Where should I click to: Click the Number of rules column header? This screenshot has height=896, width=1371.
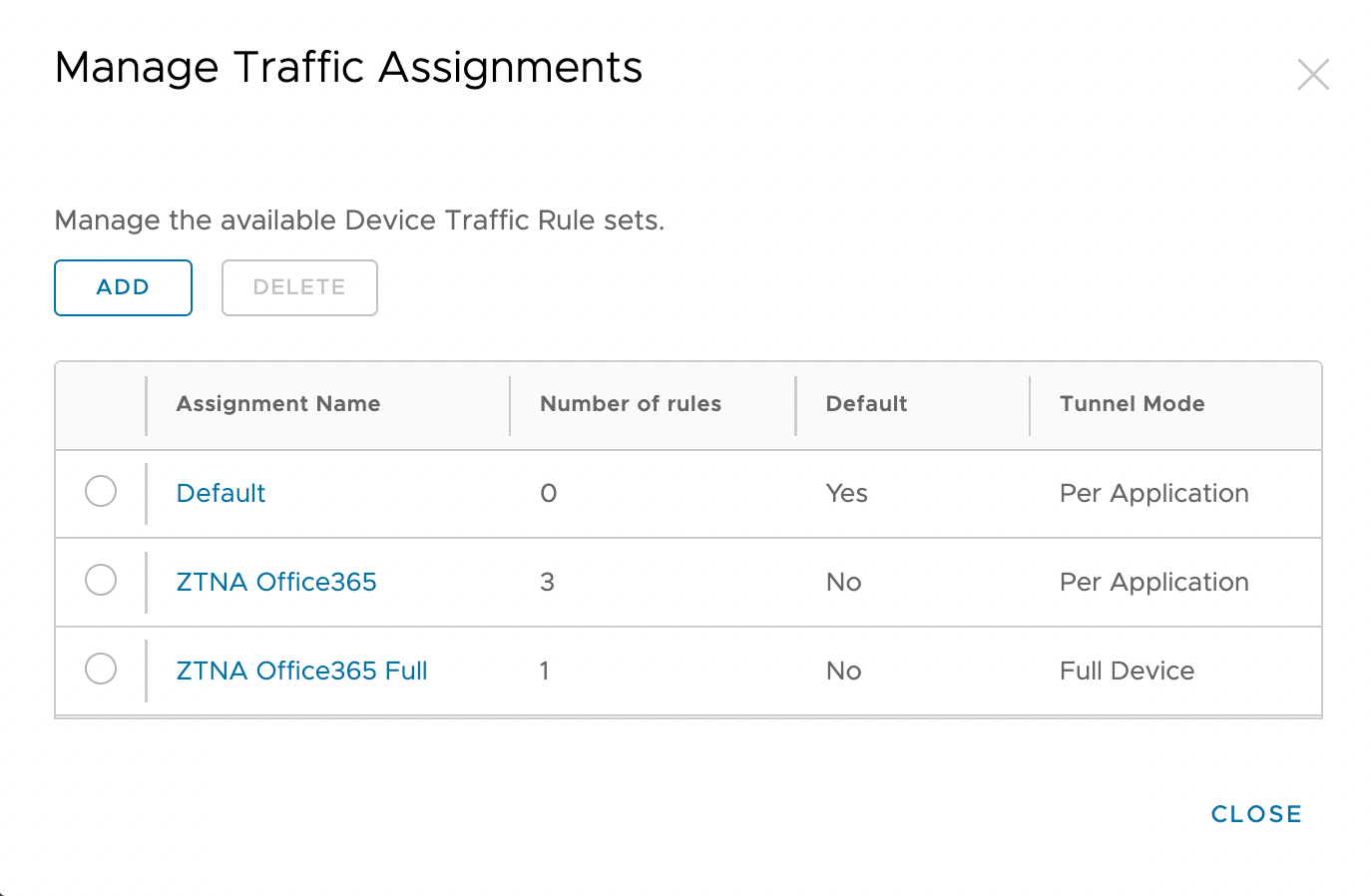(631, 403)
